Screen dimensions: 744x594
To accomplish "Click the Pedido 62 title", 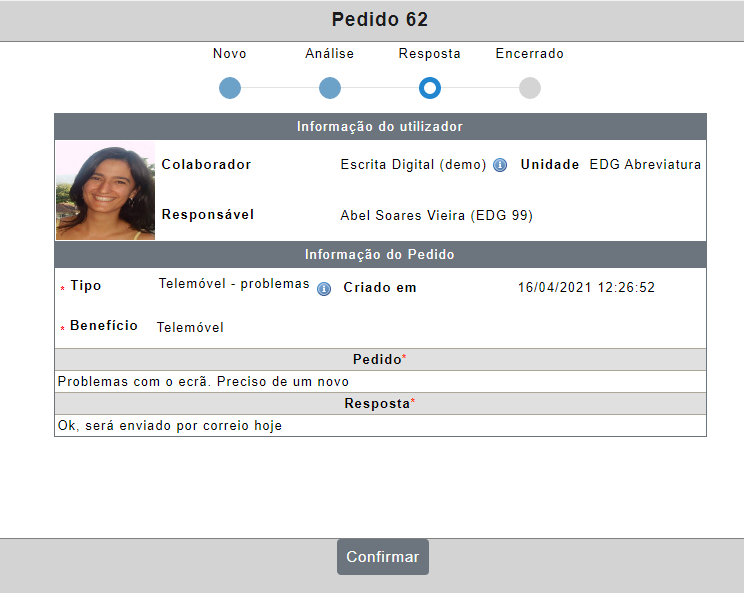I will (380, 19).
